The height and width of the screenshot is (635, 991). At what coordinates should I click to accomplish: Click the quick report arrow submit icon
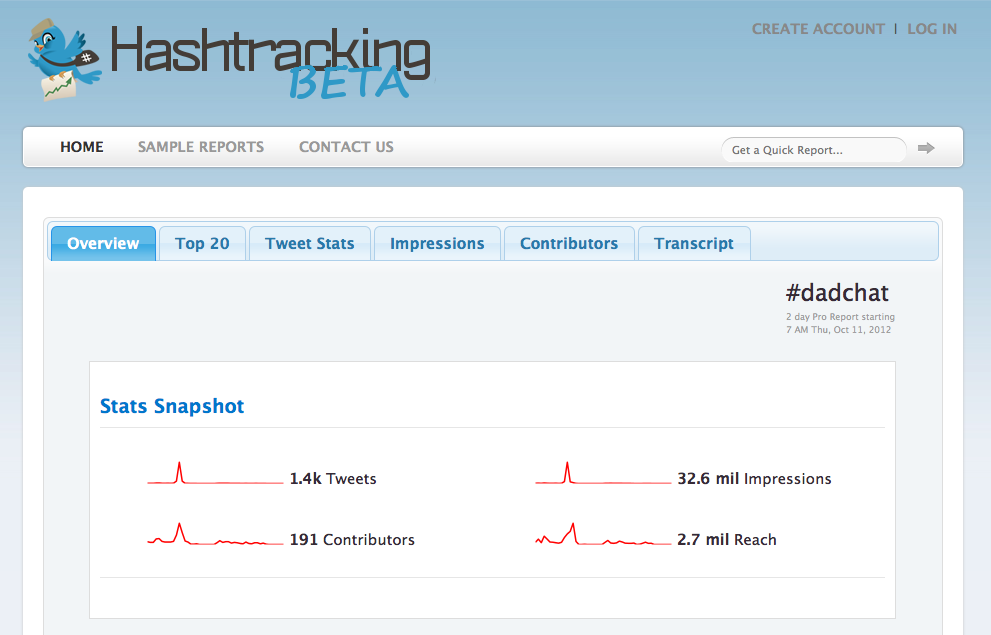point(926,148)
